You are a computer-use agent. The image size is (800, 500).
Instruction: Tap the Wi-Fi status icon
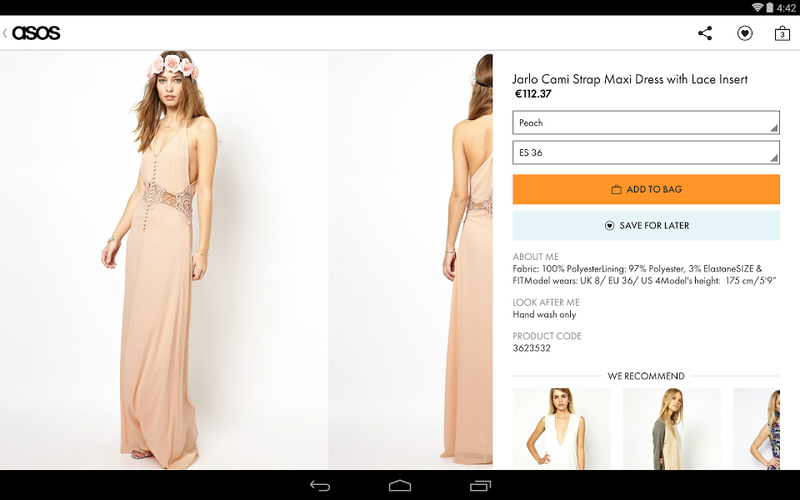pyautogui.click(x=758, y=7)
